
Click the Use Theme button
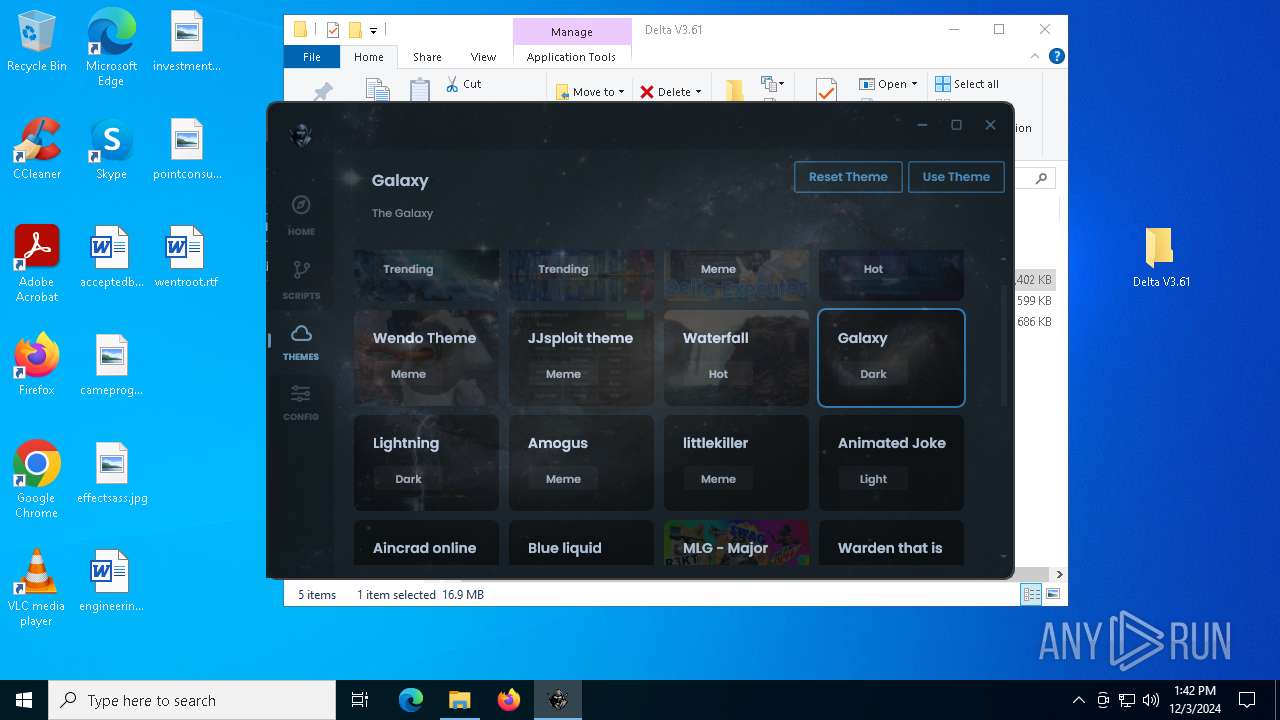[956, 177]
